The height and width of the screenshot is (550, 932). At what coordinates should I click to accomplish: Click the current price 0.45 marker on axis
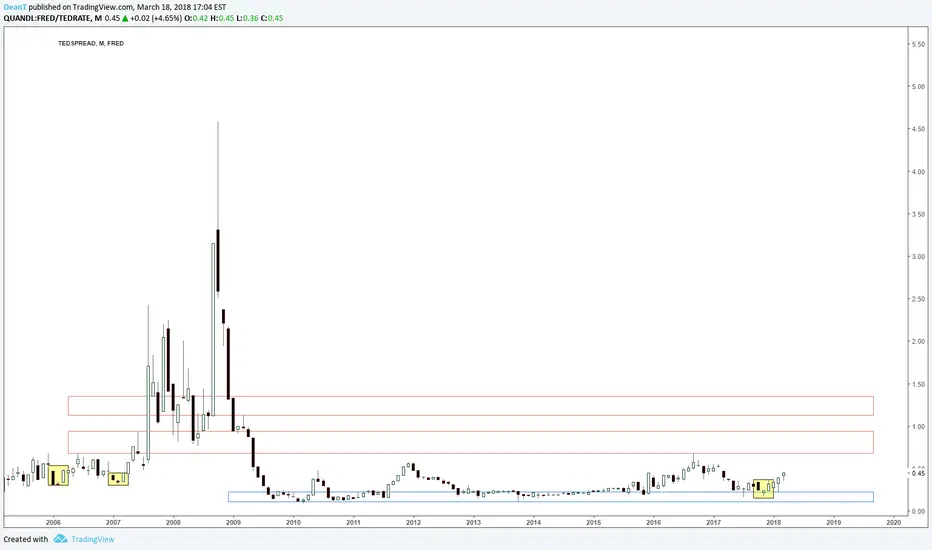click(x=918, y=473)
